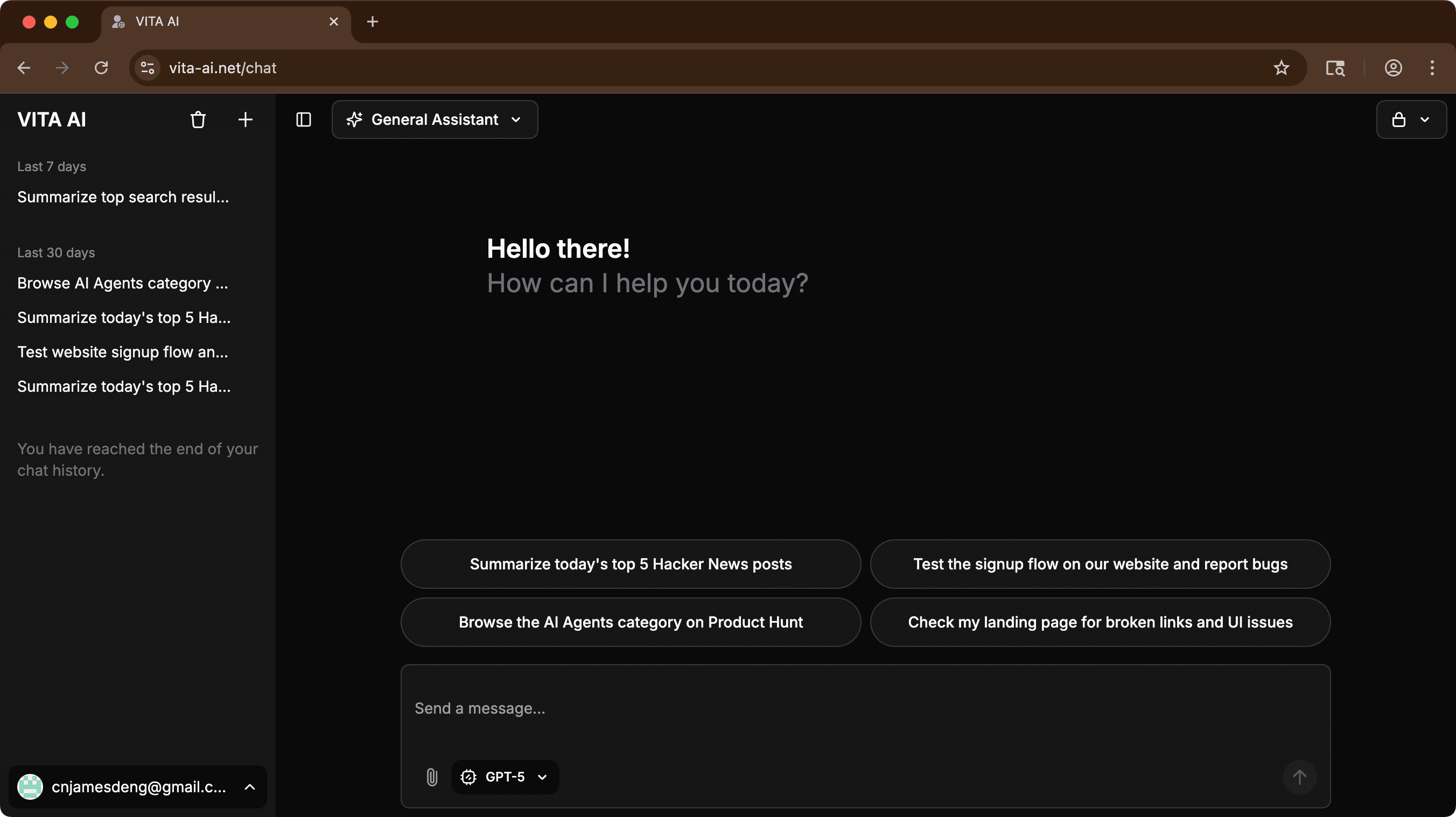Open the privacy lock menu at top right
The height and width of the screenshot is (817, 1456).
coord(1411,119)
